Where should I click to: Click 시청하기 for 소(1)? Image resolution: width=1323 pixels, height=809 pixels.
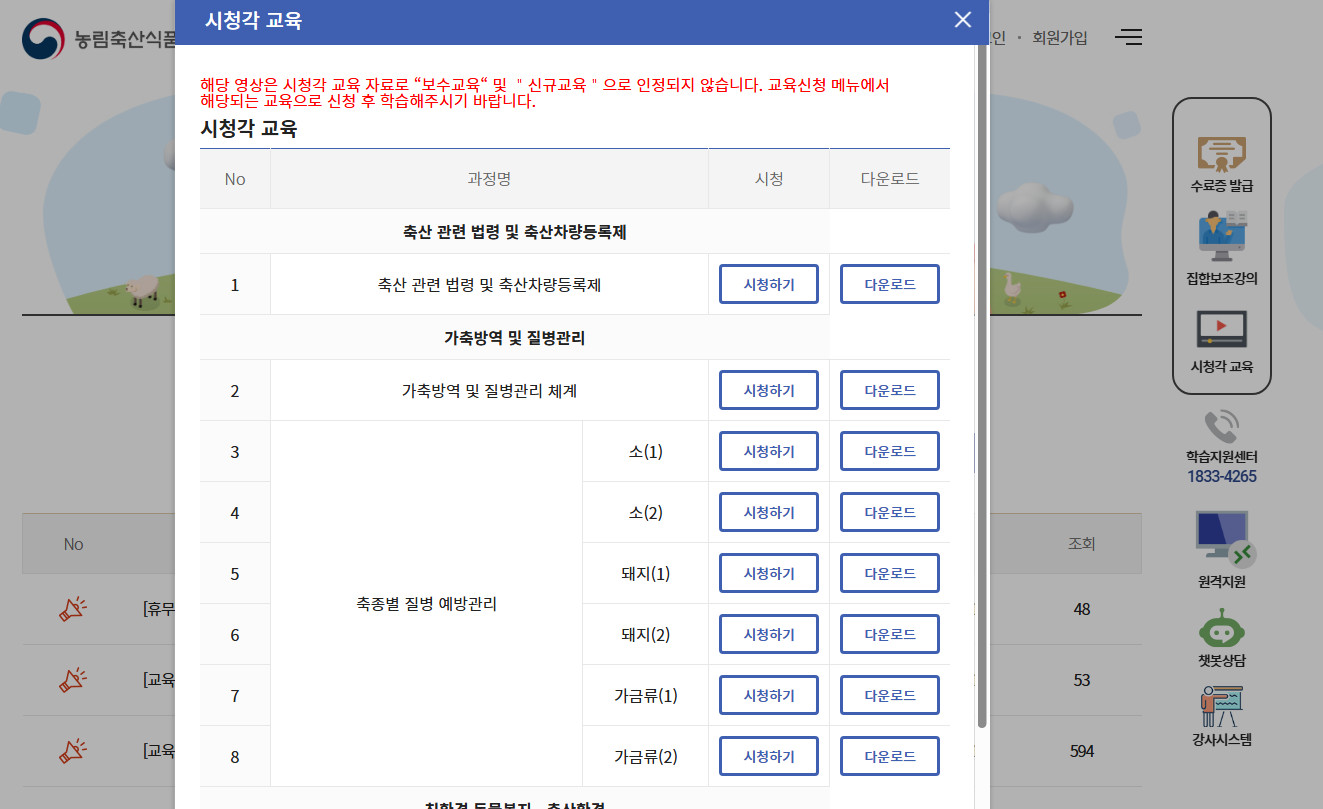768,451
